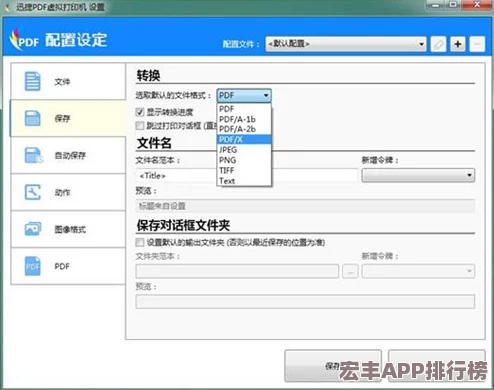Open the 自动保存 tab

[x=68, y=155]
